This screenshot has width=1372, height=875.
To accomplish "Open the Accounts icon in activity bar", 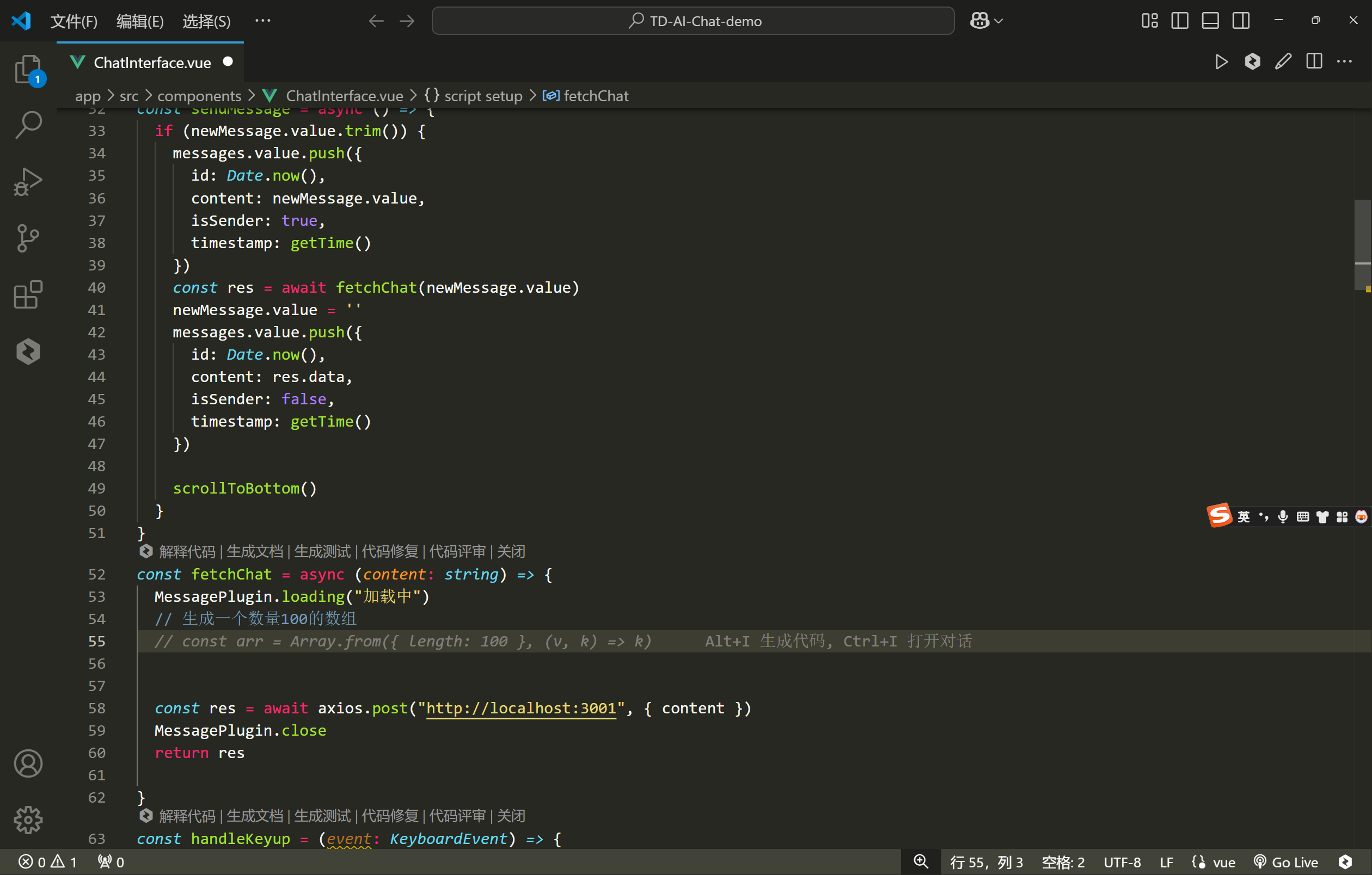I will click(28, 763).
